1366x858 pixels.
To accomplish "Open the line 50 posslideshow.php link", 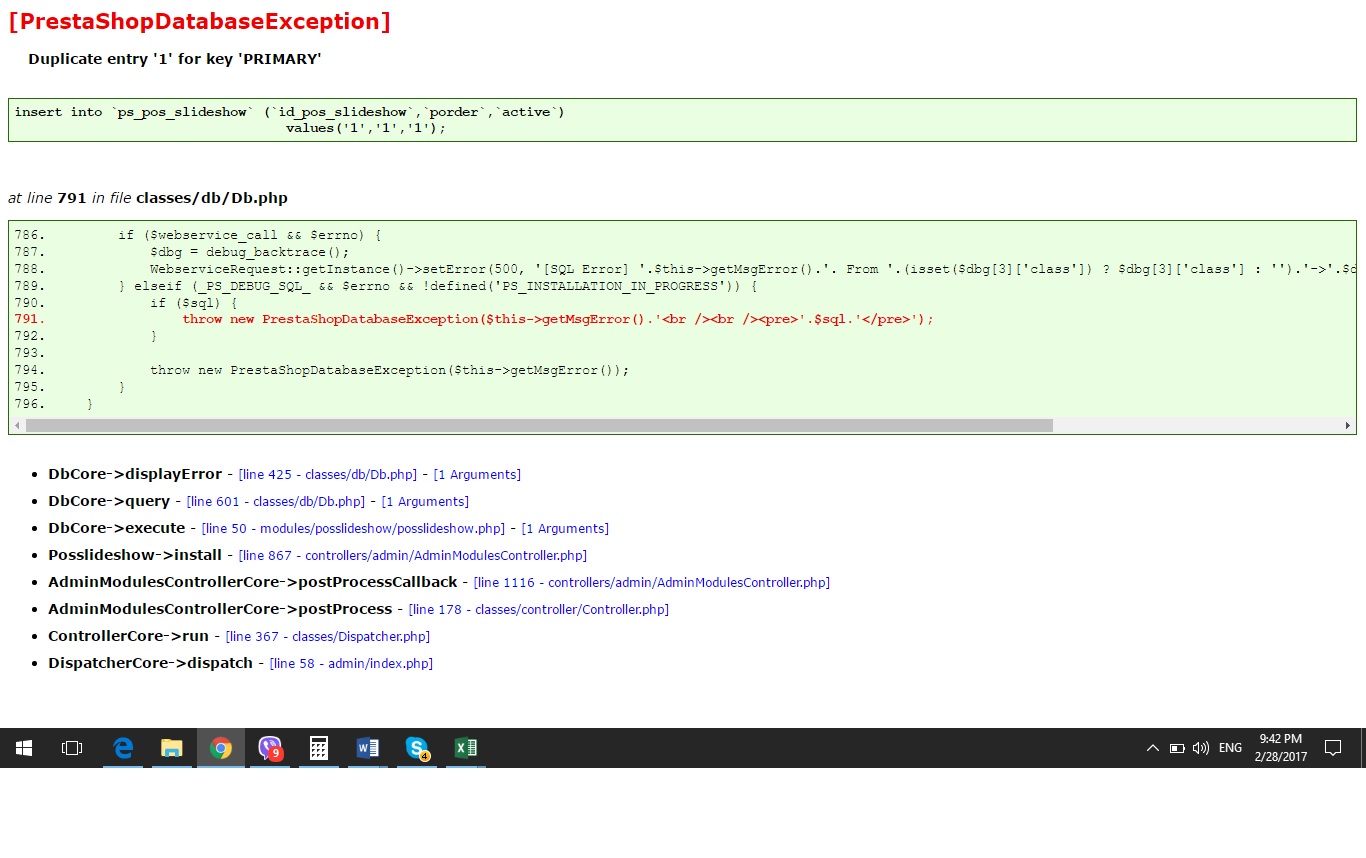I will 355,529.
